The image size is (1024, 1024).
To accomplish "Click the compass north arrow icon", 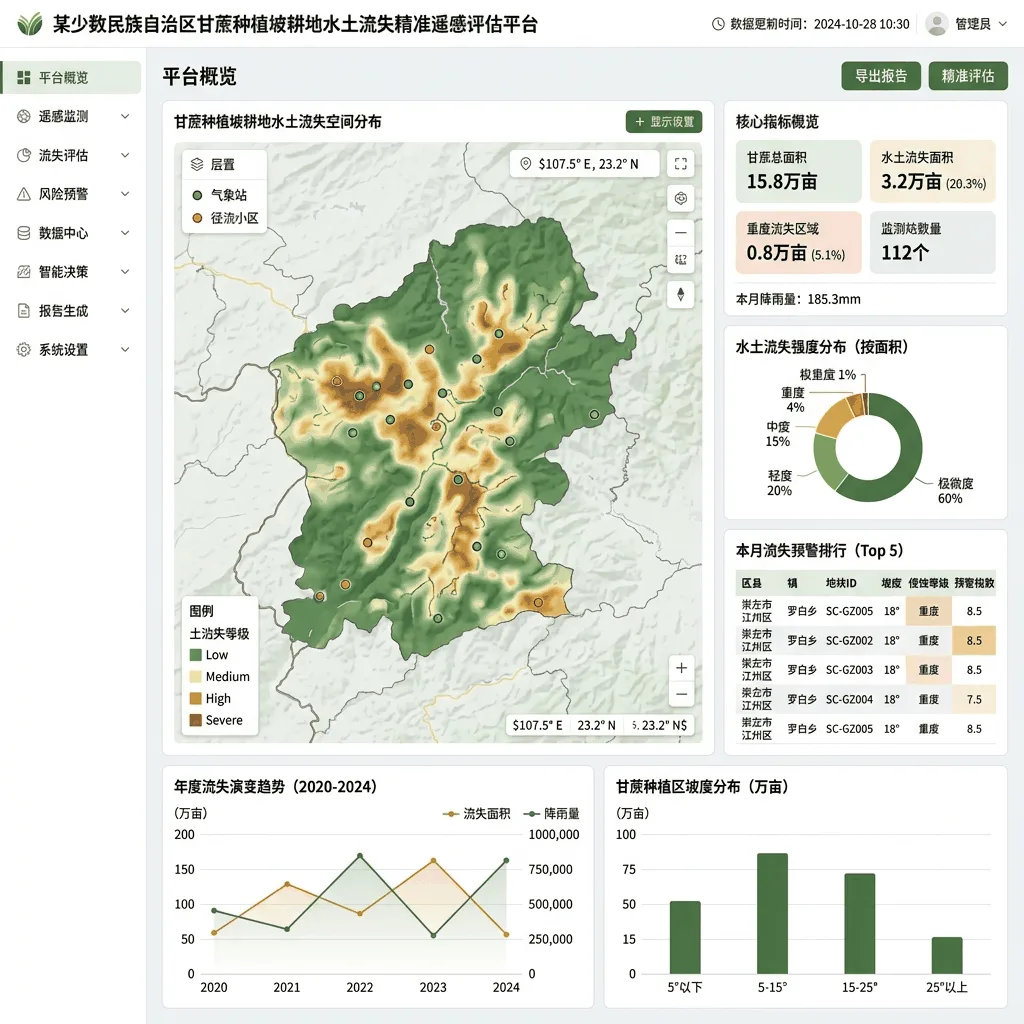I will (680, 295).
